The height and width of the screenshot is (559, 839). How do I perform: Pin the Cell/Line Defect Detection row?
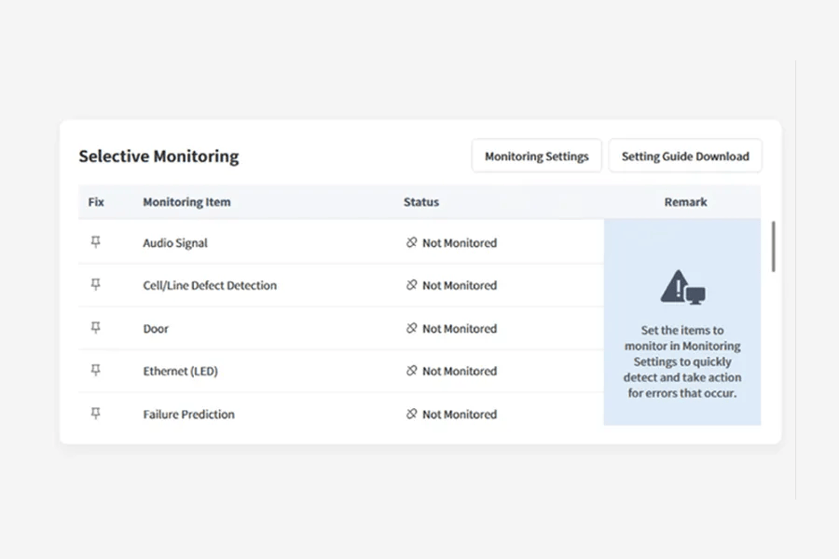(96, 285)
